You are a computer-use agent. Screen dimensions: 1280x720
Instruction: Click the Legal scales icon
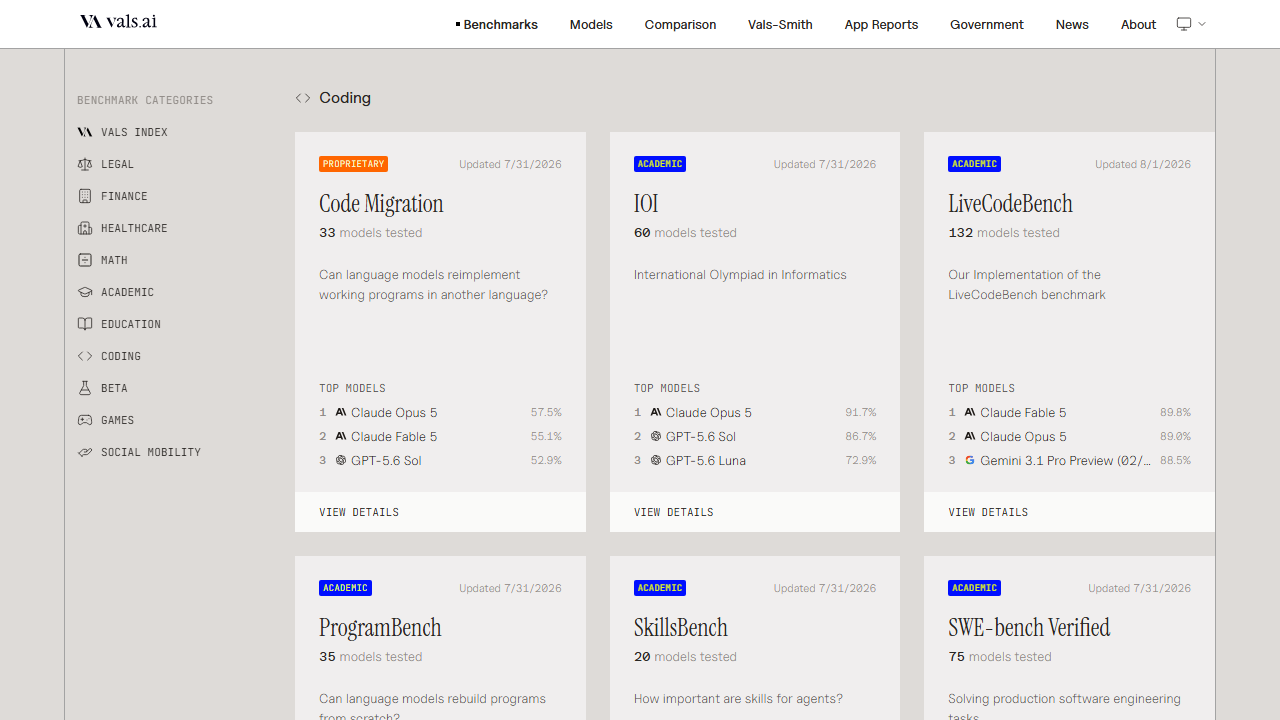[x=85, y=164]
